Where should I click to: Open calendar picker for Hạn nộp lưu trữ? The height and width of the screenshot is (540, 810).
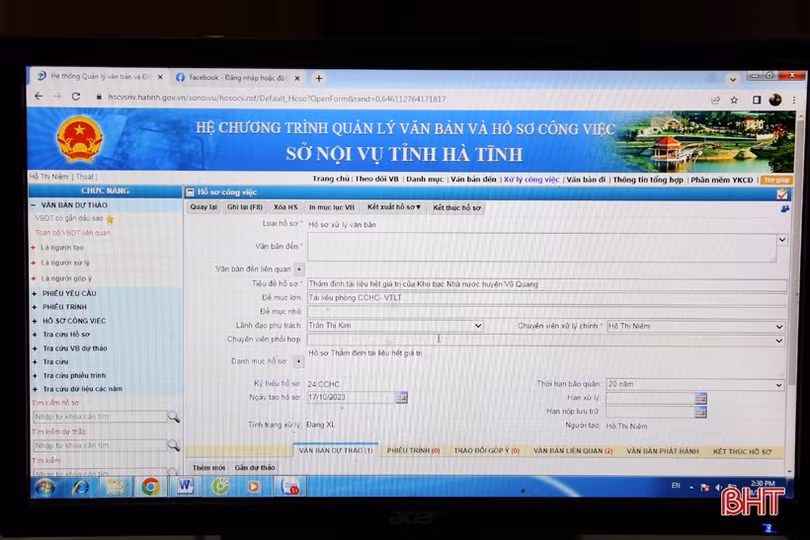pos(700,412)
